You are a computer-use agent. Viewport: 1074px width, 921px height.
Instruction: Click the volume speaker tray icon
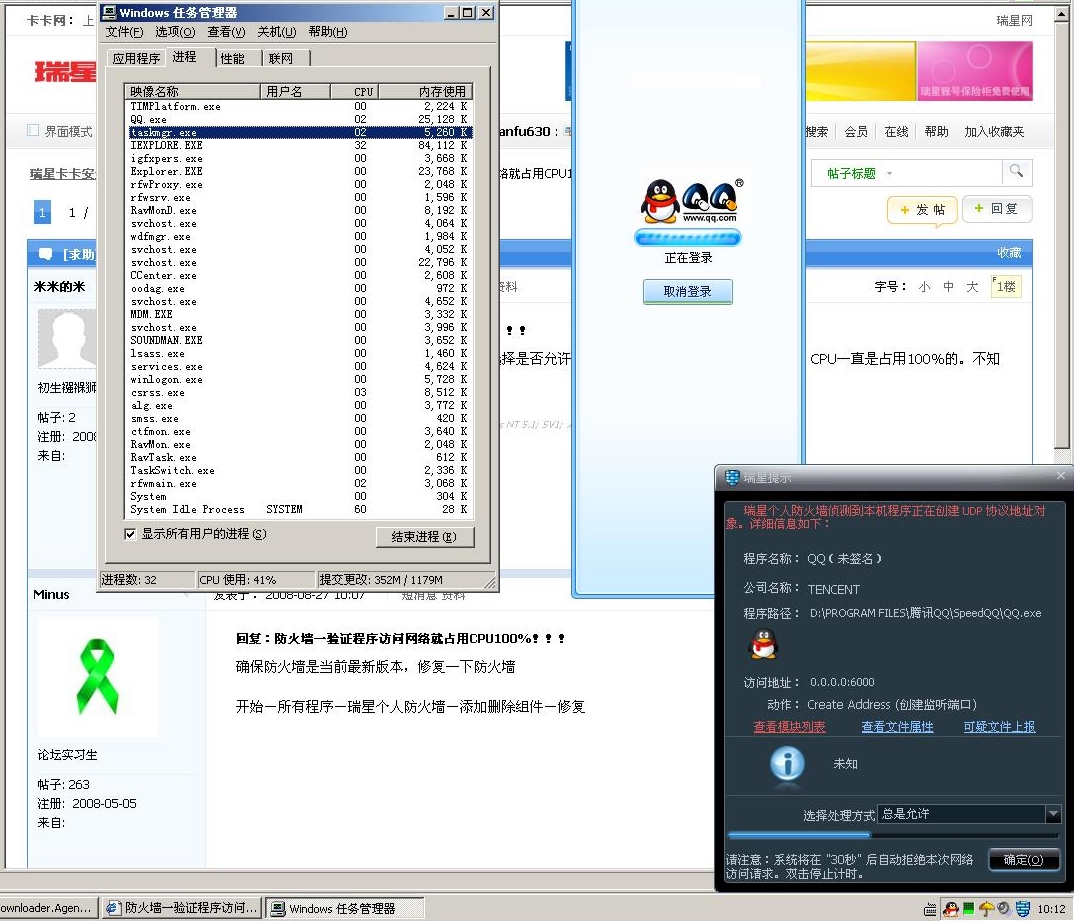point(1004,909)
